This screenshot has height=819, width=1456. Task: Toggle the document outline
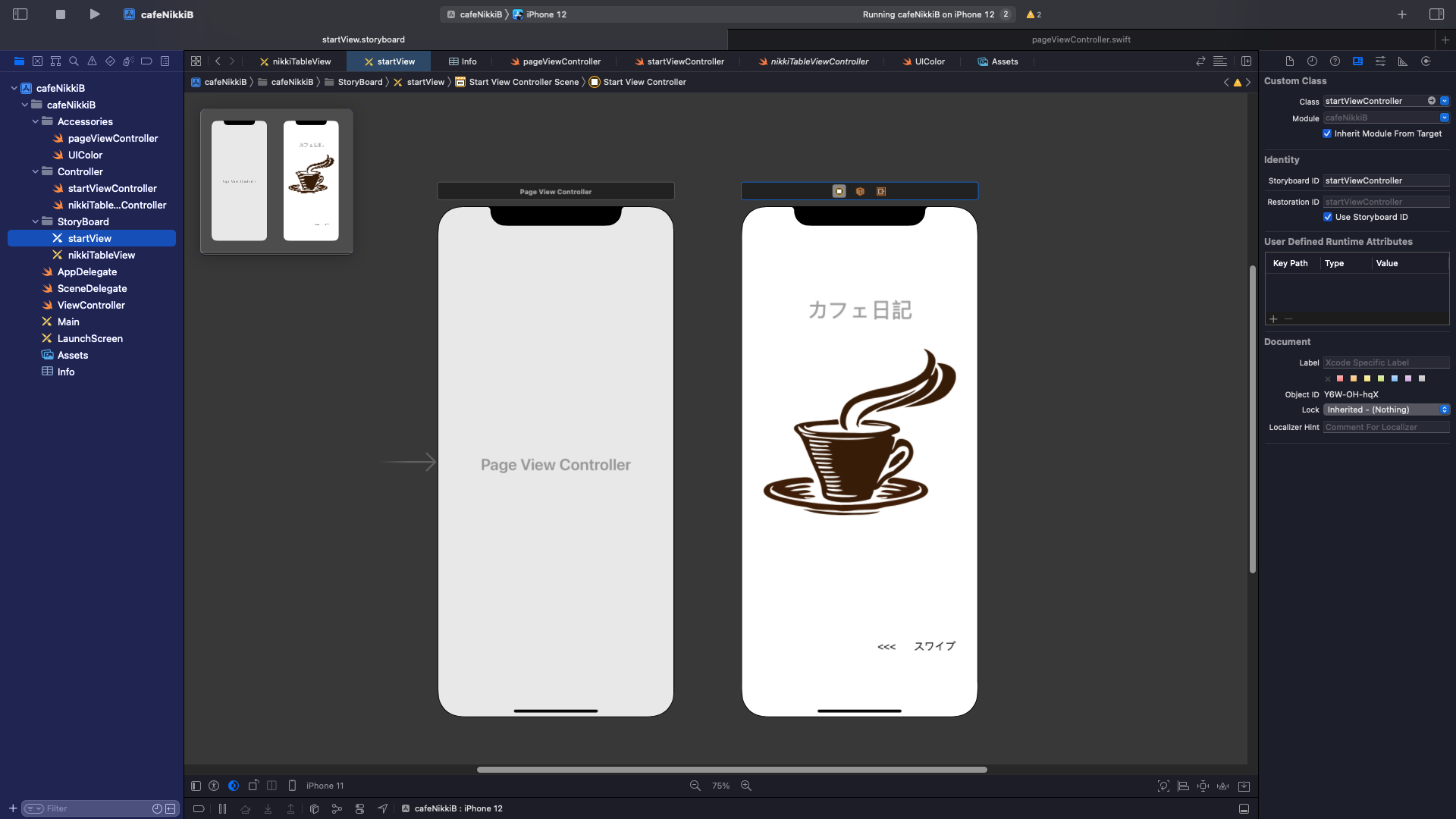click(196, 786)
